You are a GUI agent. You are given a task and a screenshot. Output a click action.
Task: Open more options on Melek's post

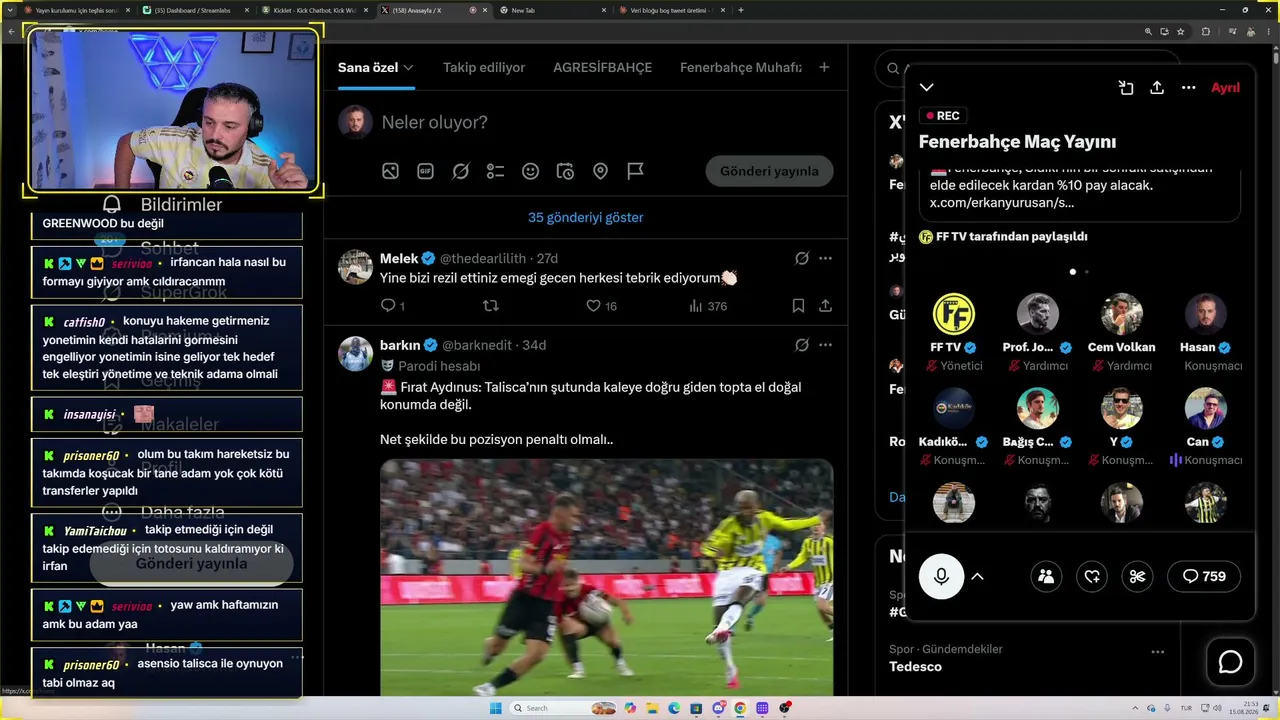[825, 259]
